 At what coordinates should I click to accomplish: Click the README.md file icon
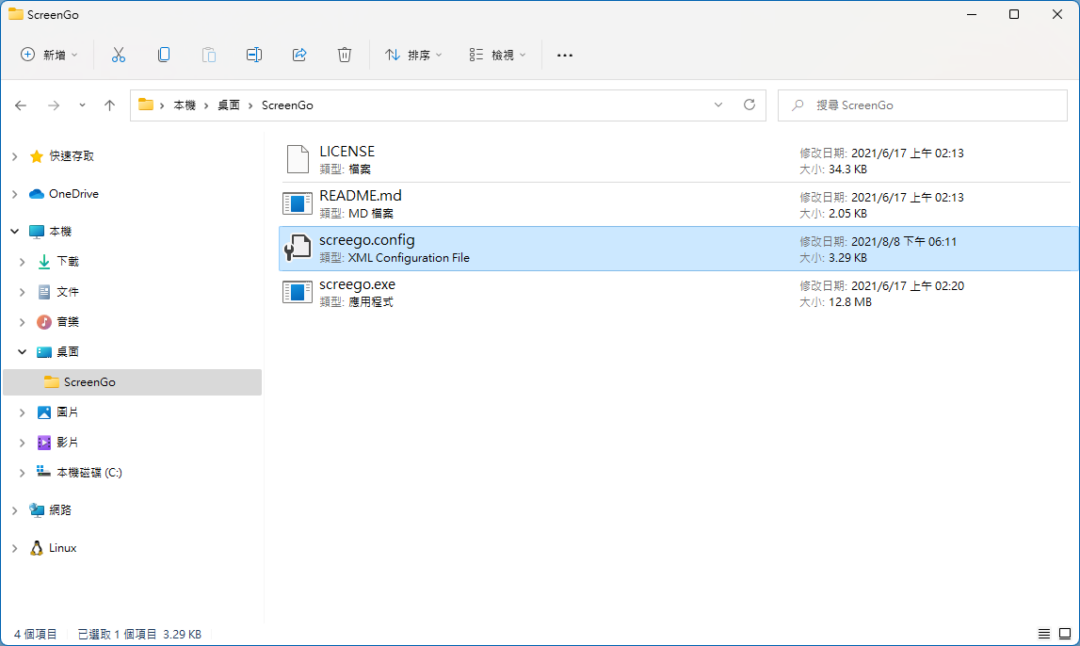(298, 204)
